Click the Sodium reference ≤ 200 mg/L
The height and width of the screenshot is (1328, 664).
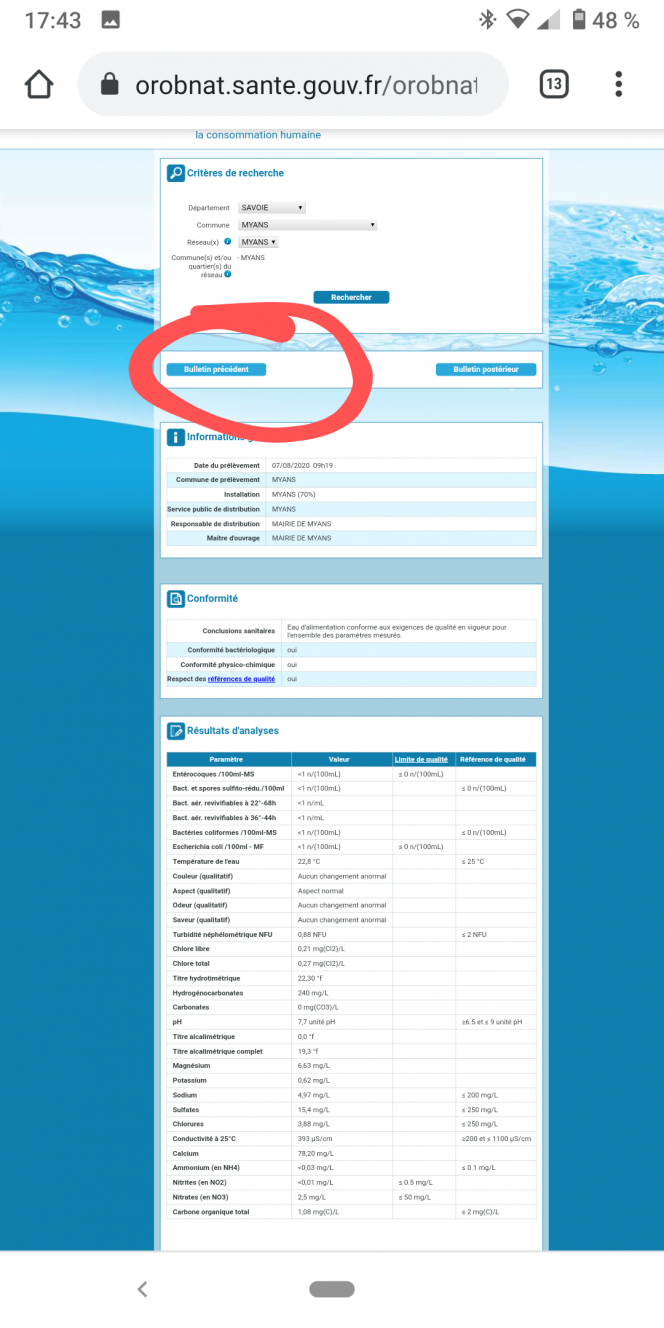point(480,1095)
